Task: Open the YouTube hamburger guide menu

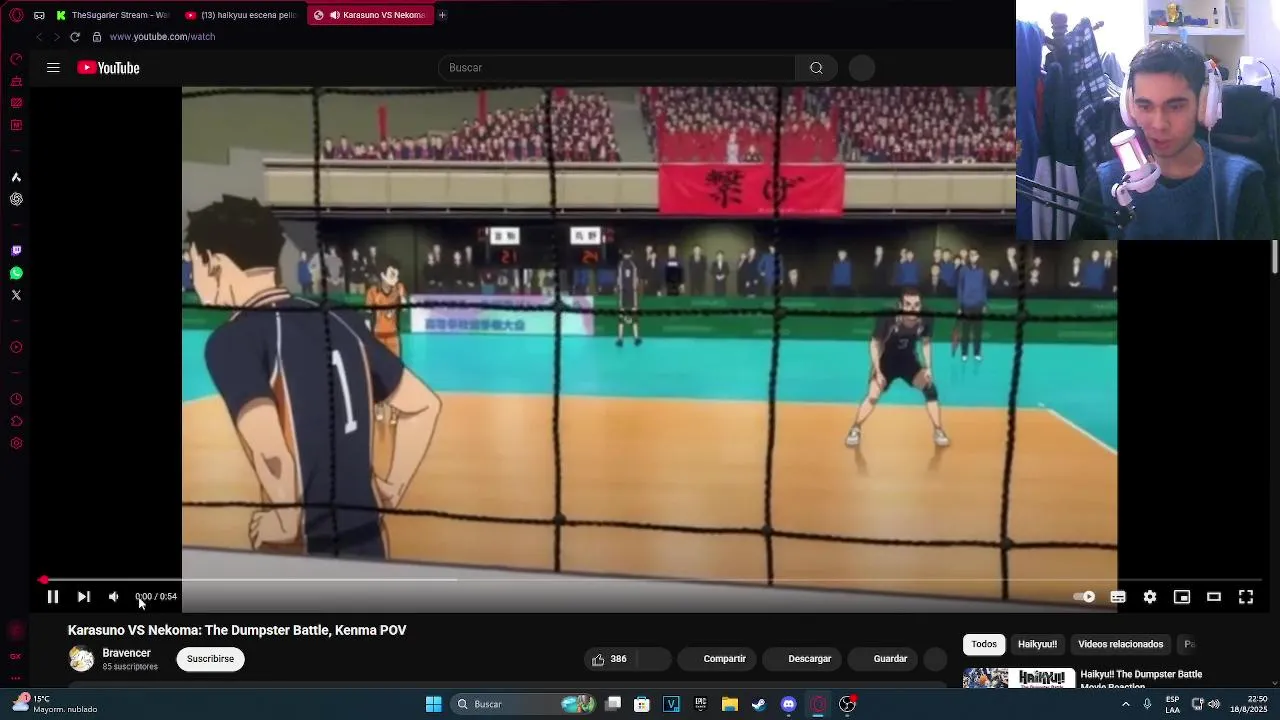Action: pyautogui.click(x=53, y=68)
